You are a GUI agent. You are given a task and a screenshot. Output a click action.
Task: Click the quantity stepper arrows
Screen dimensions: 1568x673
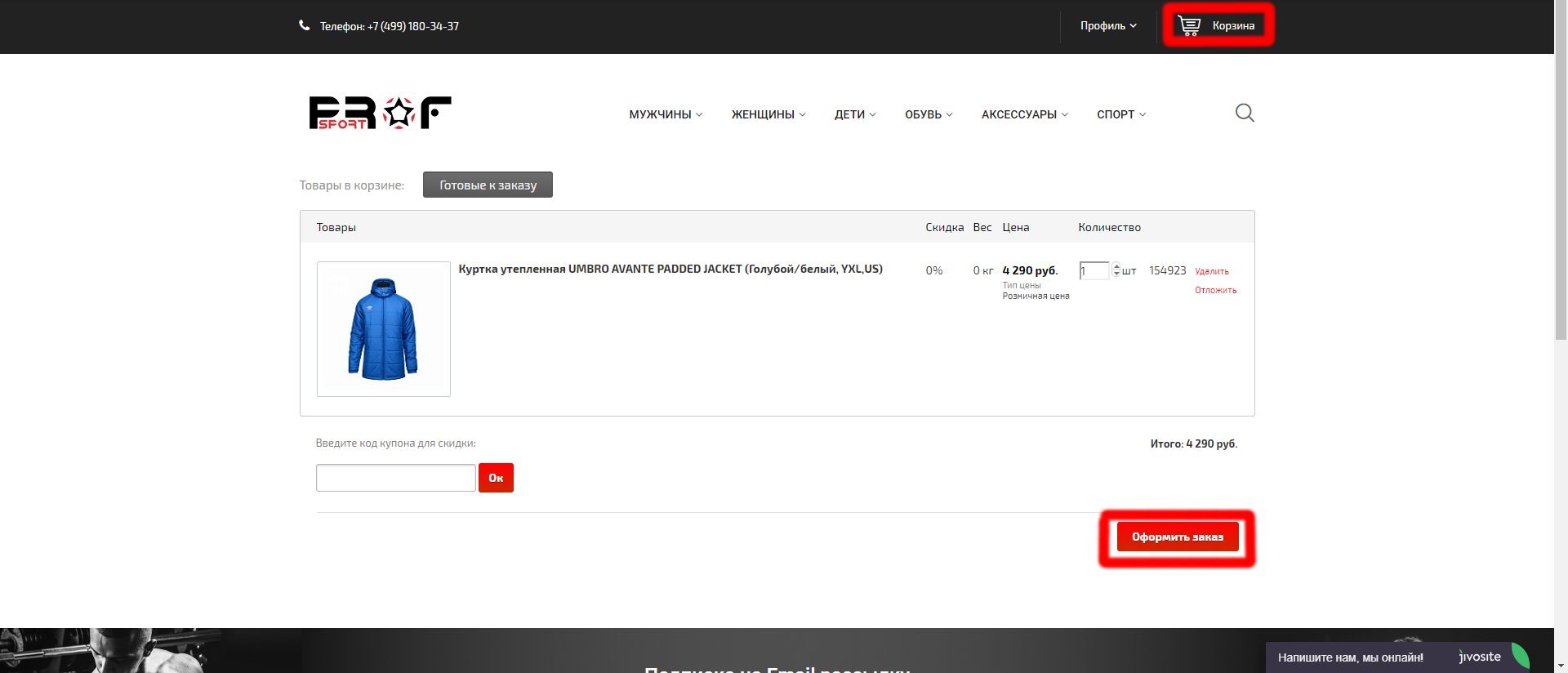click(x=1116, y=270)
